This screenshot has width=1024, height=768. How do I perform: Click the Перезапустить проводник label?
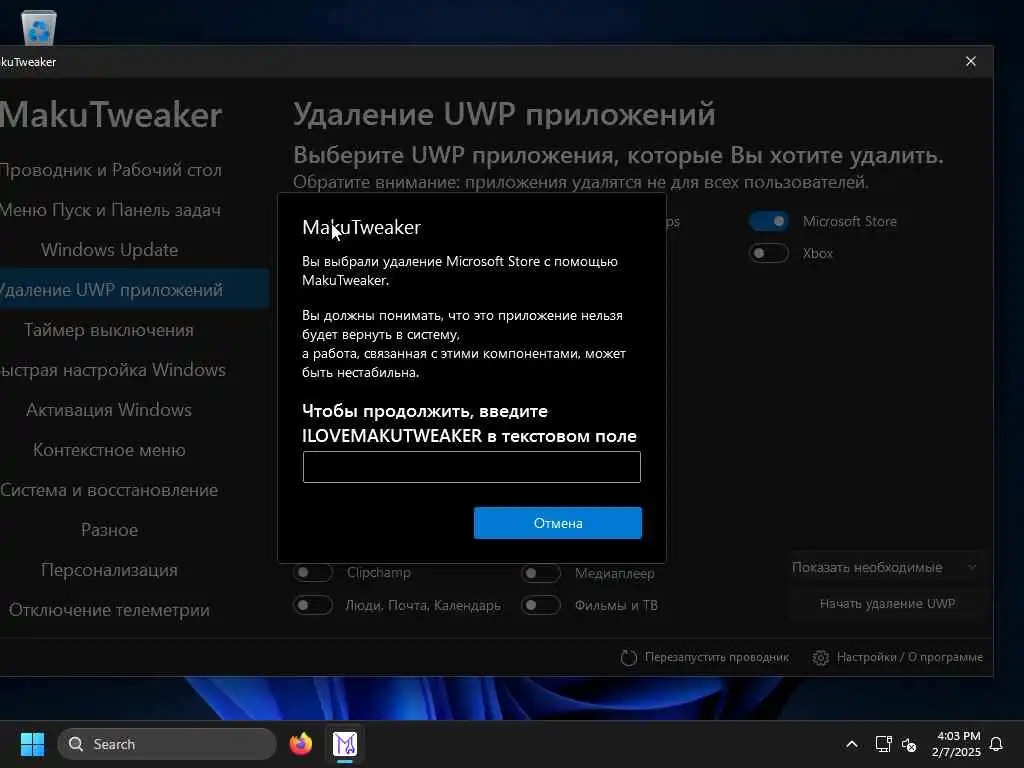pyautogui.click(x=716, y=658)
